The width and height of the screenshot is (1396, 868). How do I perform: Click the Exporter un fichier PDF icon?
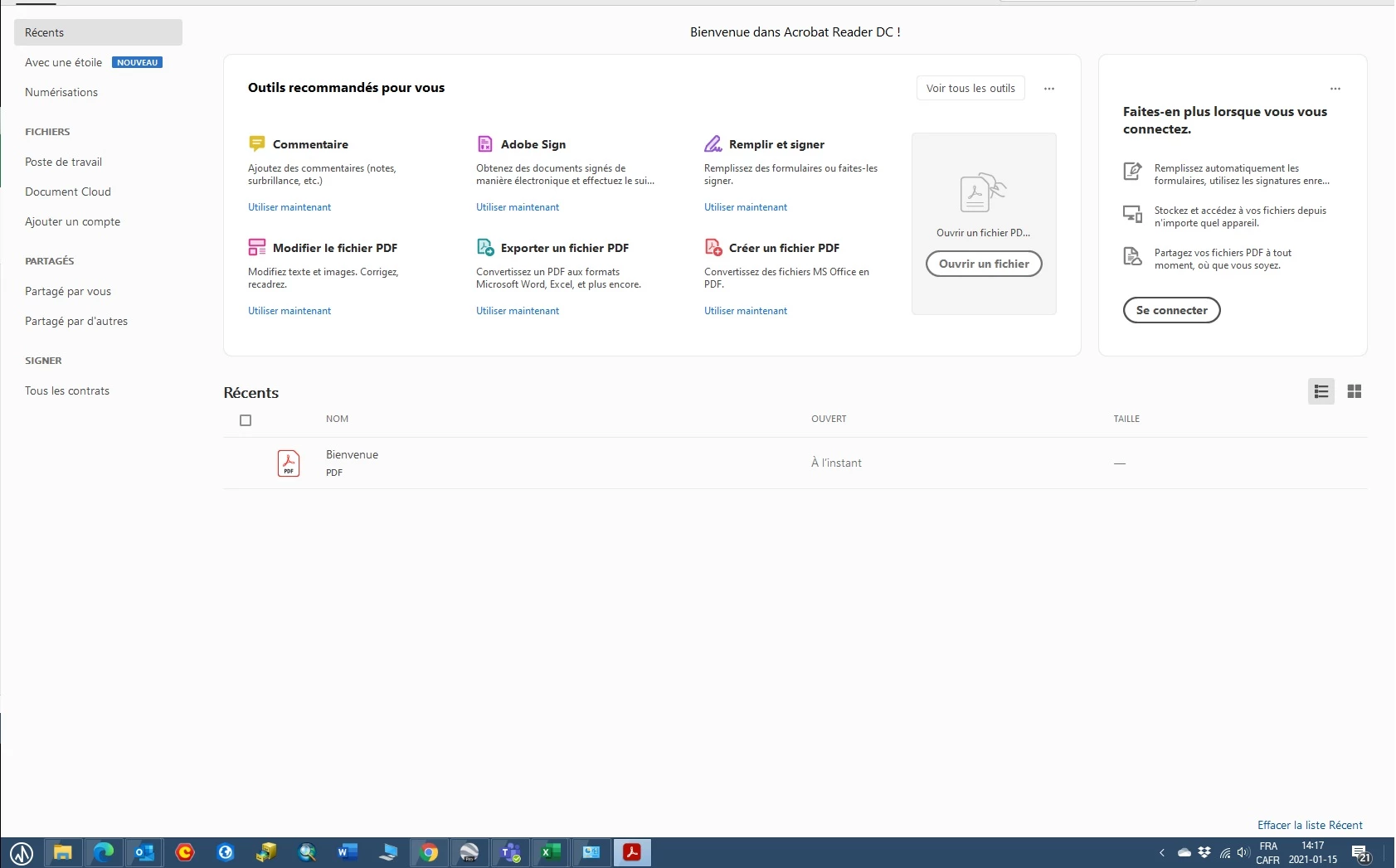485,247
